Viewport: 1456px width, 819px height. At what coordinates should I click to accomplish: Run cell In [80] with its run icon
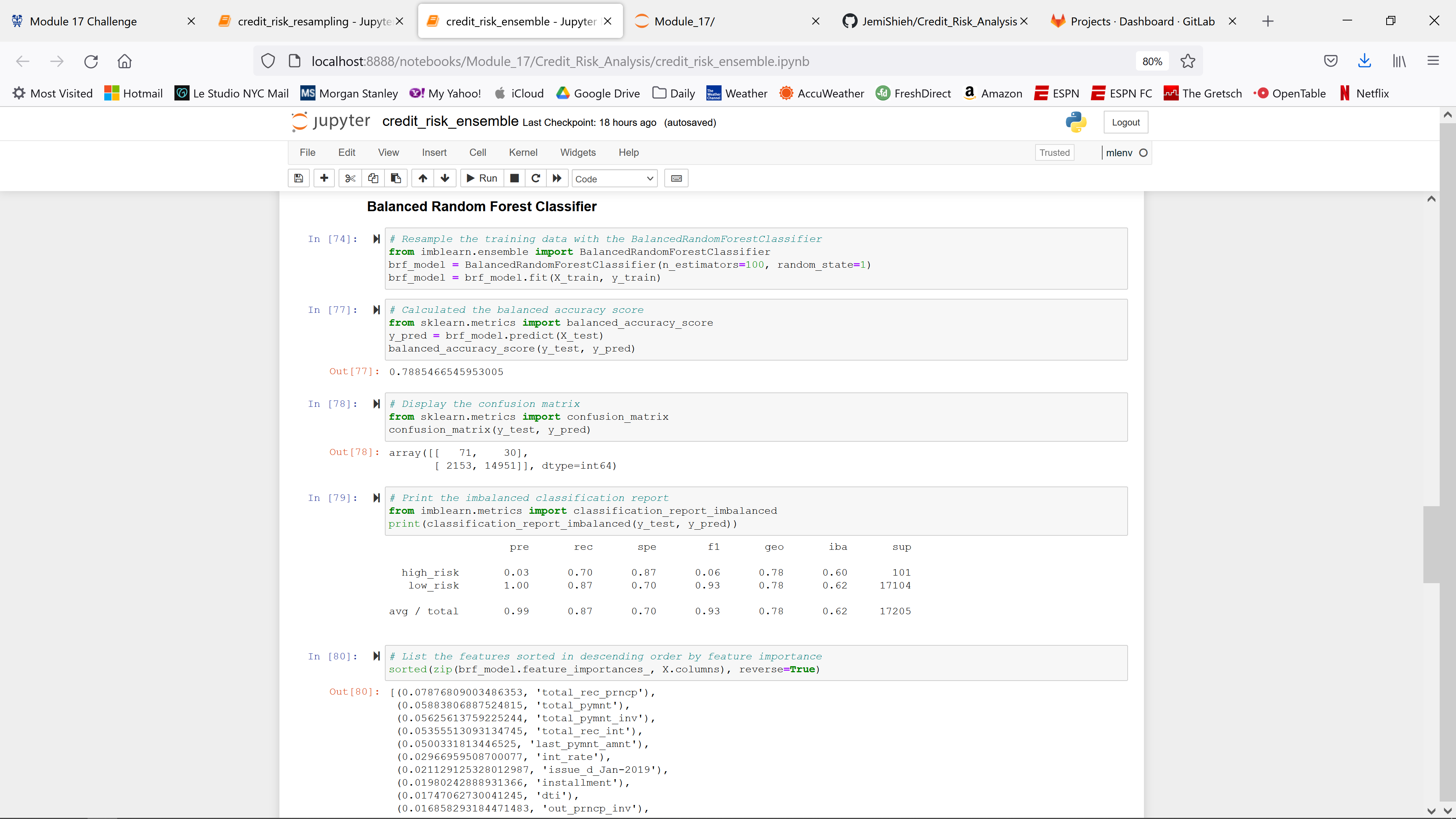coord(377,656)
